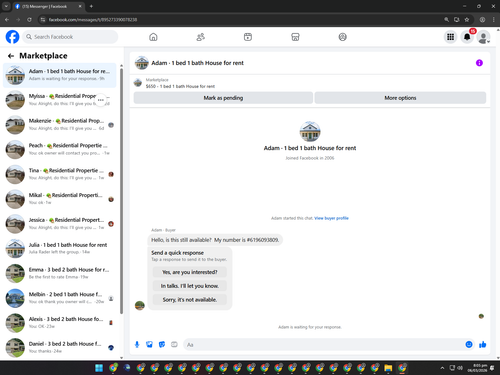500x375 pixels.
Task: Open the emoji picker in message box
Action: click(x=469, y=344)
